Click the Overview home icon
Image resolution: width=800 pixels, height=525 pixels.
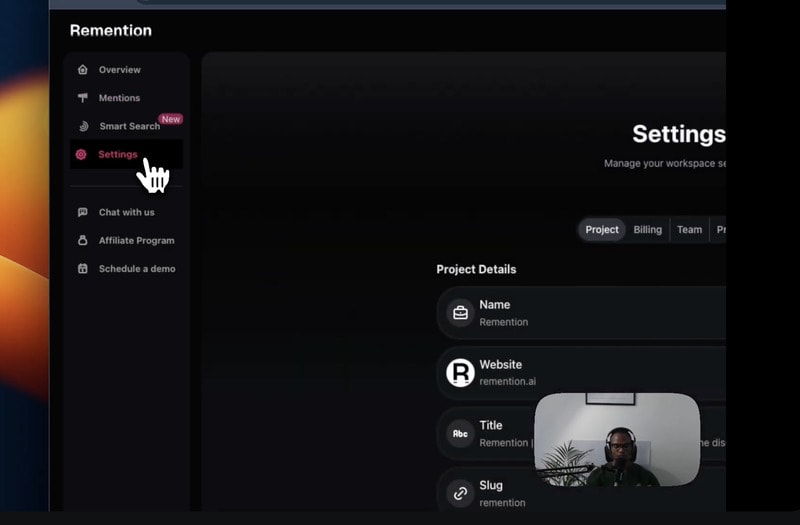[x=82, y=70]
